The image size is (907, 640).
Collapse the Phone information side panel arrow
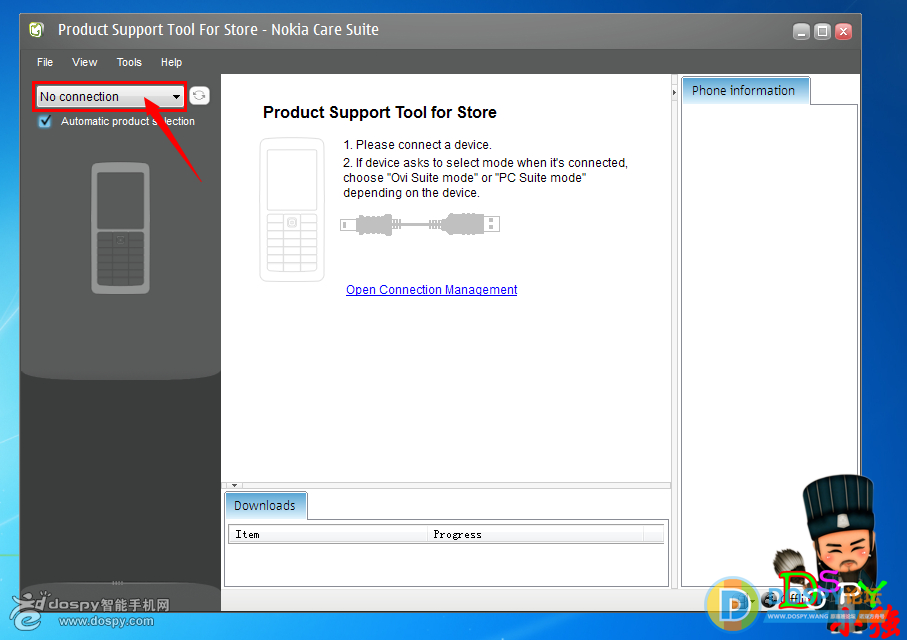click(674, 92)
